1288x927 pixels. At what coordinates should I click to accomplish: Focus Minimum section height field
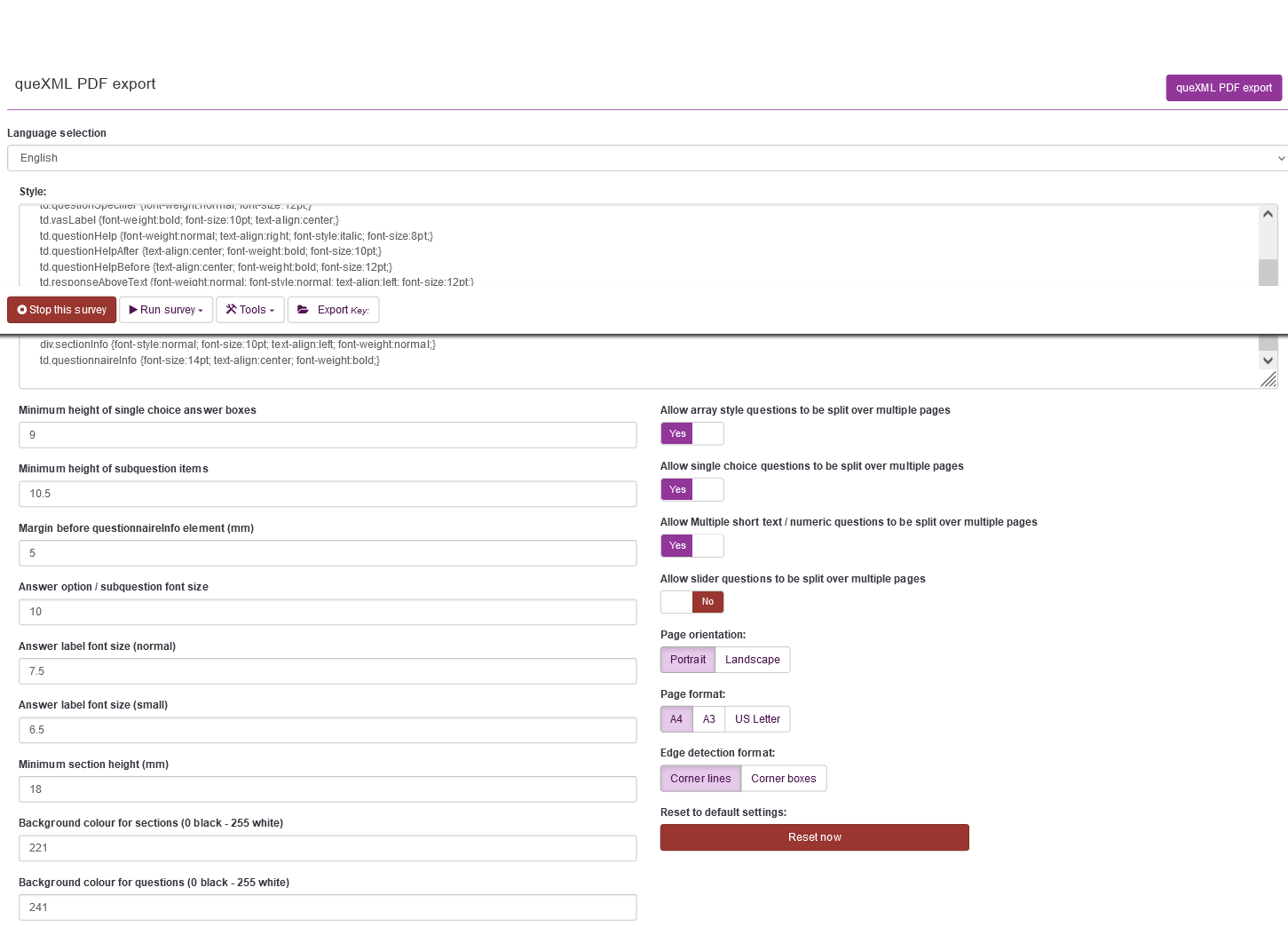328,789
